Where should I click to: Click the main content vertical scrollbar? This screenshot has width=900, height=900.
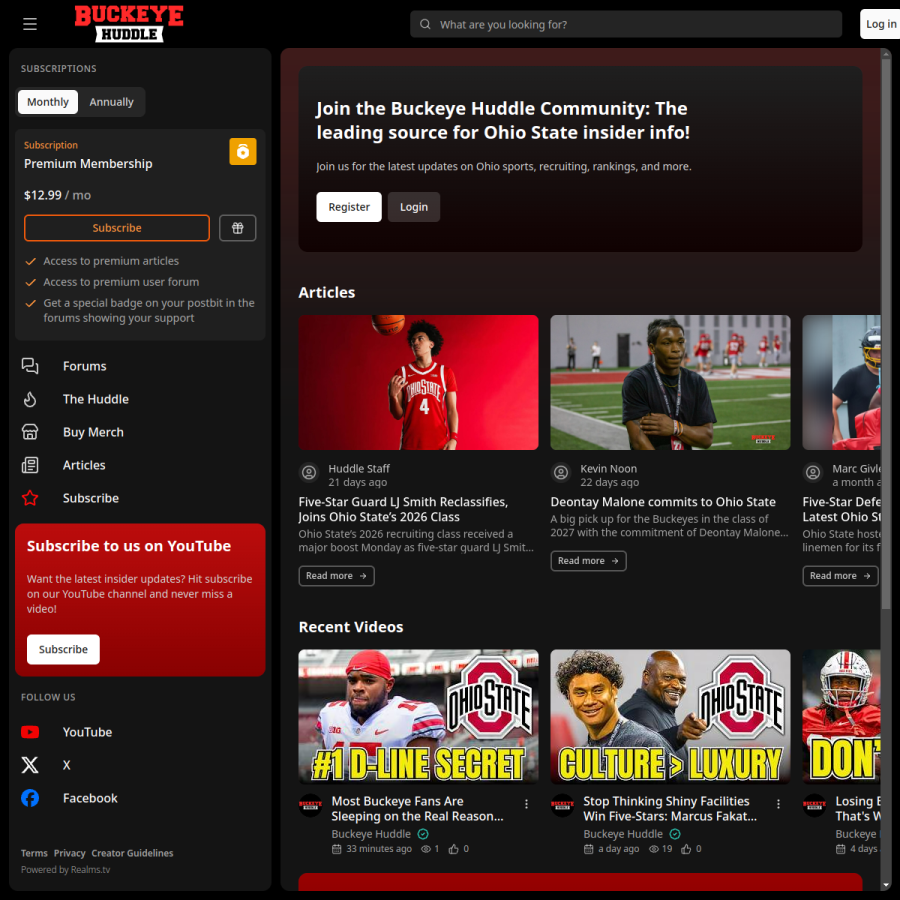(886, 333)
